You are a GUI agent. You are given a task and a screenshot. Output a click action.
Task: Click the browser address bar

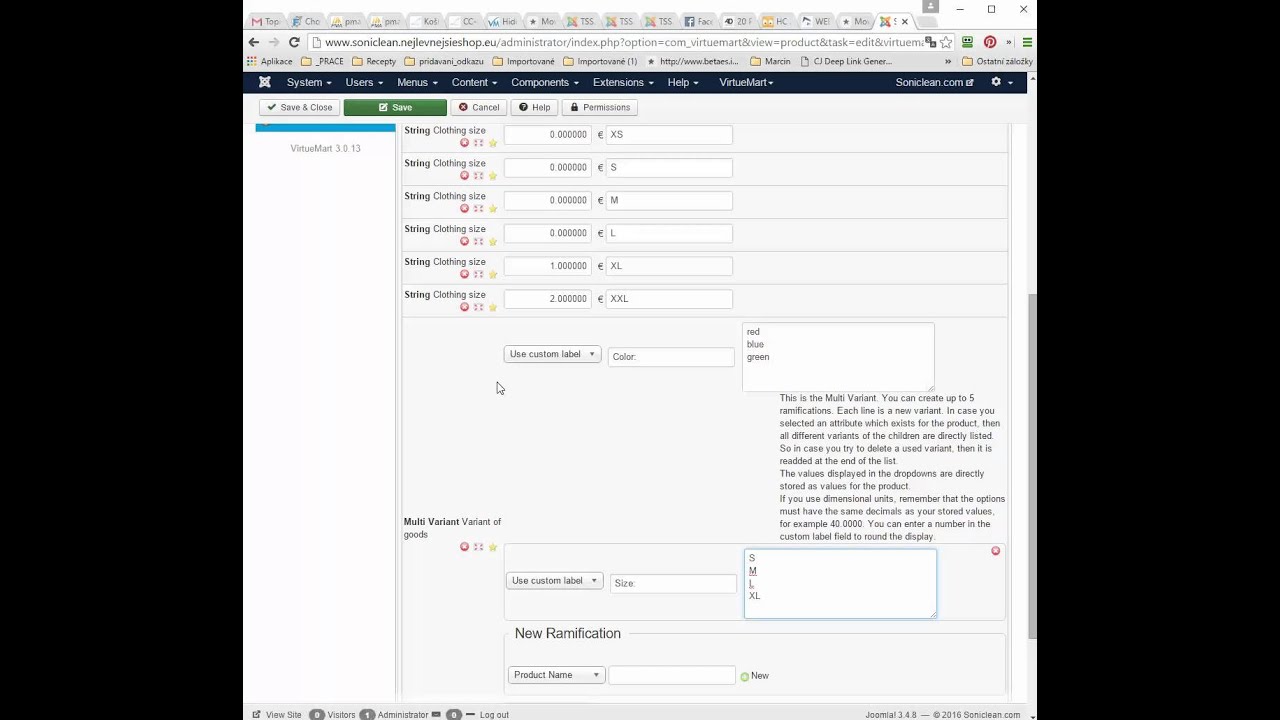tap(620, 42)
